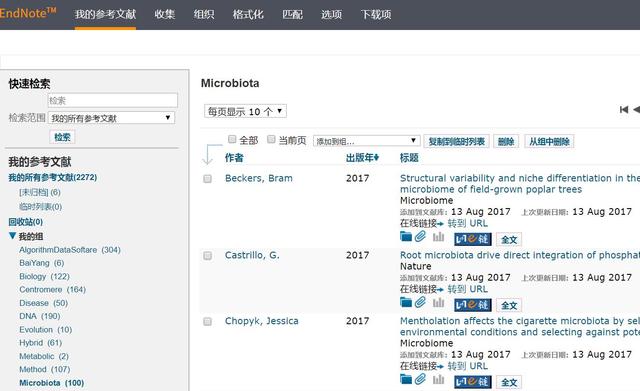Open author link Chopyk, Jessica

[x=262, y=321]
